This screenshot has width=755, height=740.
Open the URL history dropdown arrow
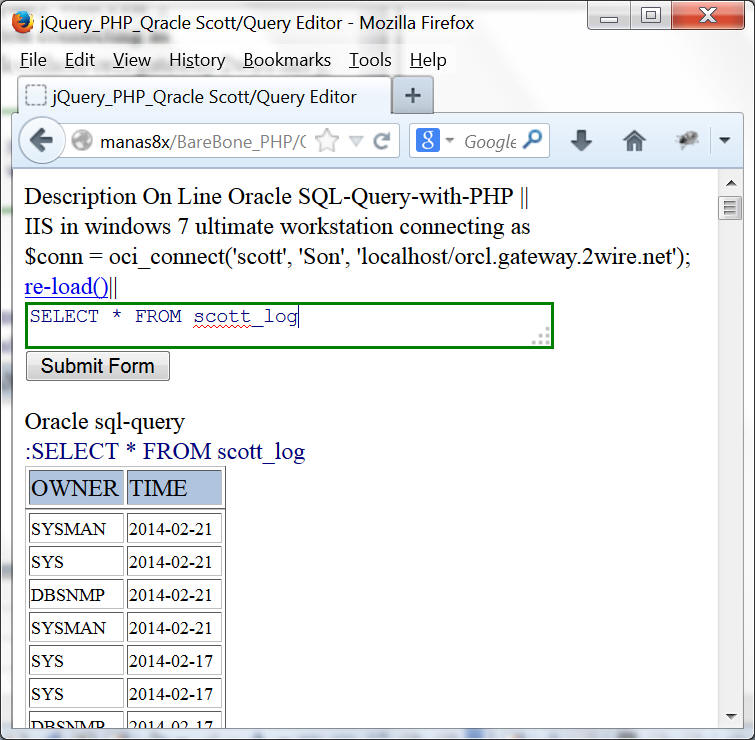click(356, 141)
